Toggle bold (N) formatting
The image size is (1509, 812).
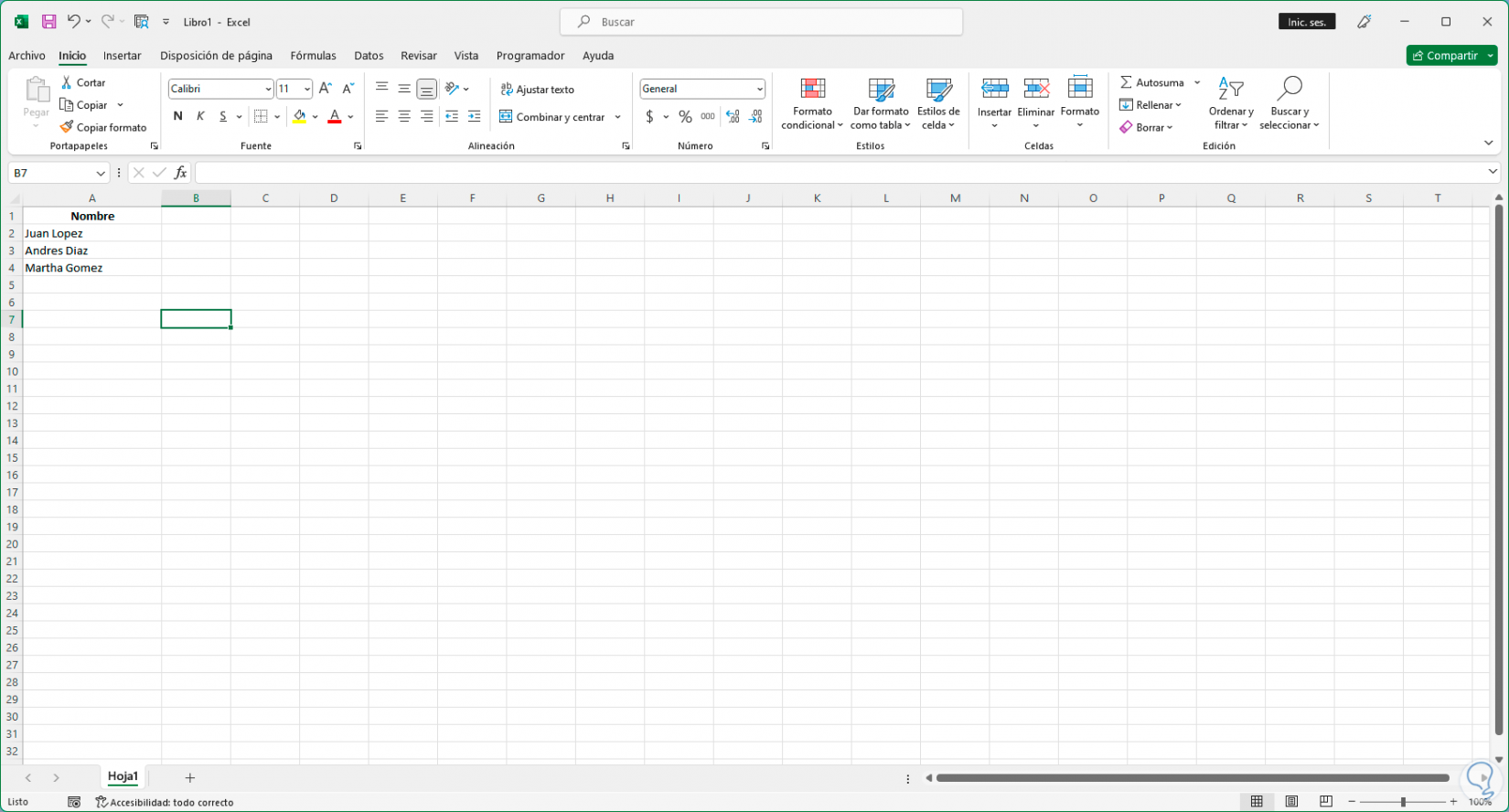(177, 116)
